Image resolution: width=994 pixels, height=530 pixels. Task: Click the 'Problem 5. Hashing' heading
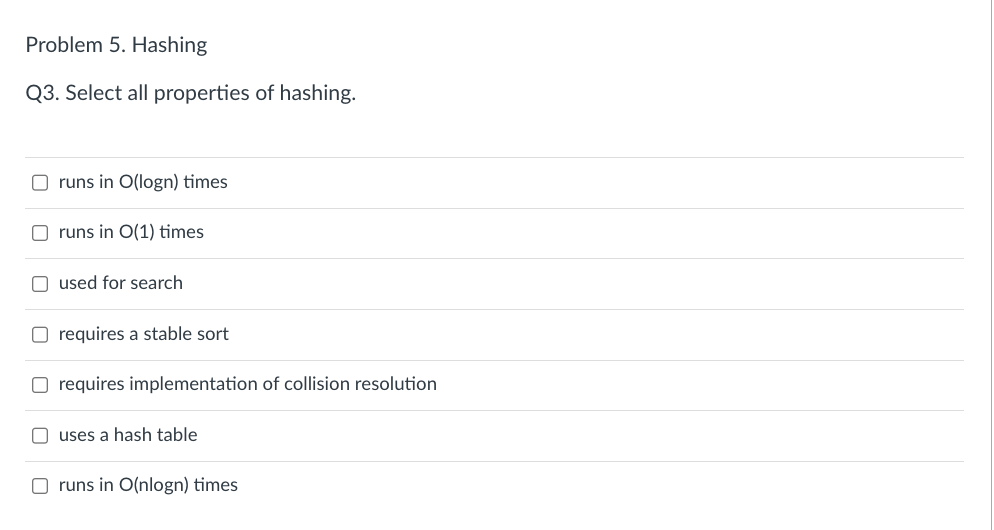click(116, 45)
